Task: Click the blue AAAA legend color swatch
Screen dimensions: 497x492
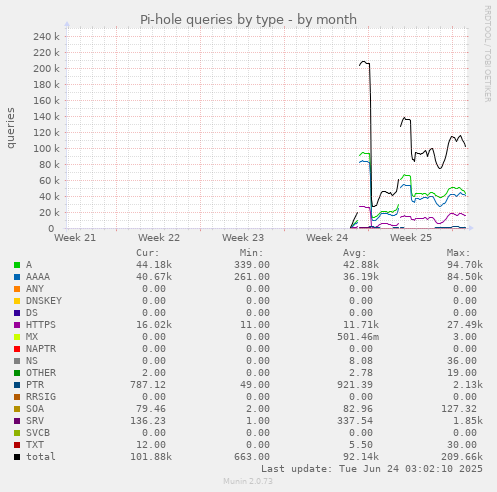Action: [x=17, y=277]
